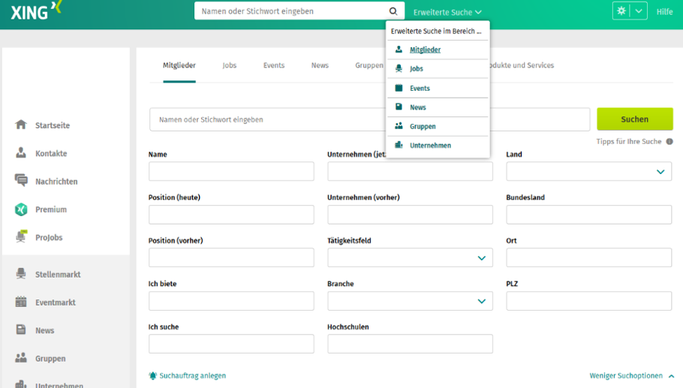Viewport: 683px width, 388px height.
Task: Switch to the Gruppen tab
Action: tap(369, 65)
